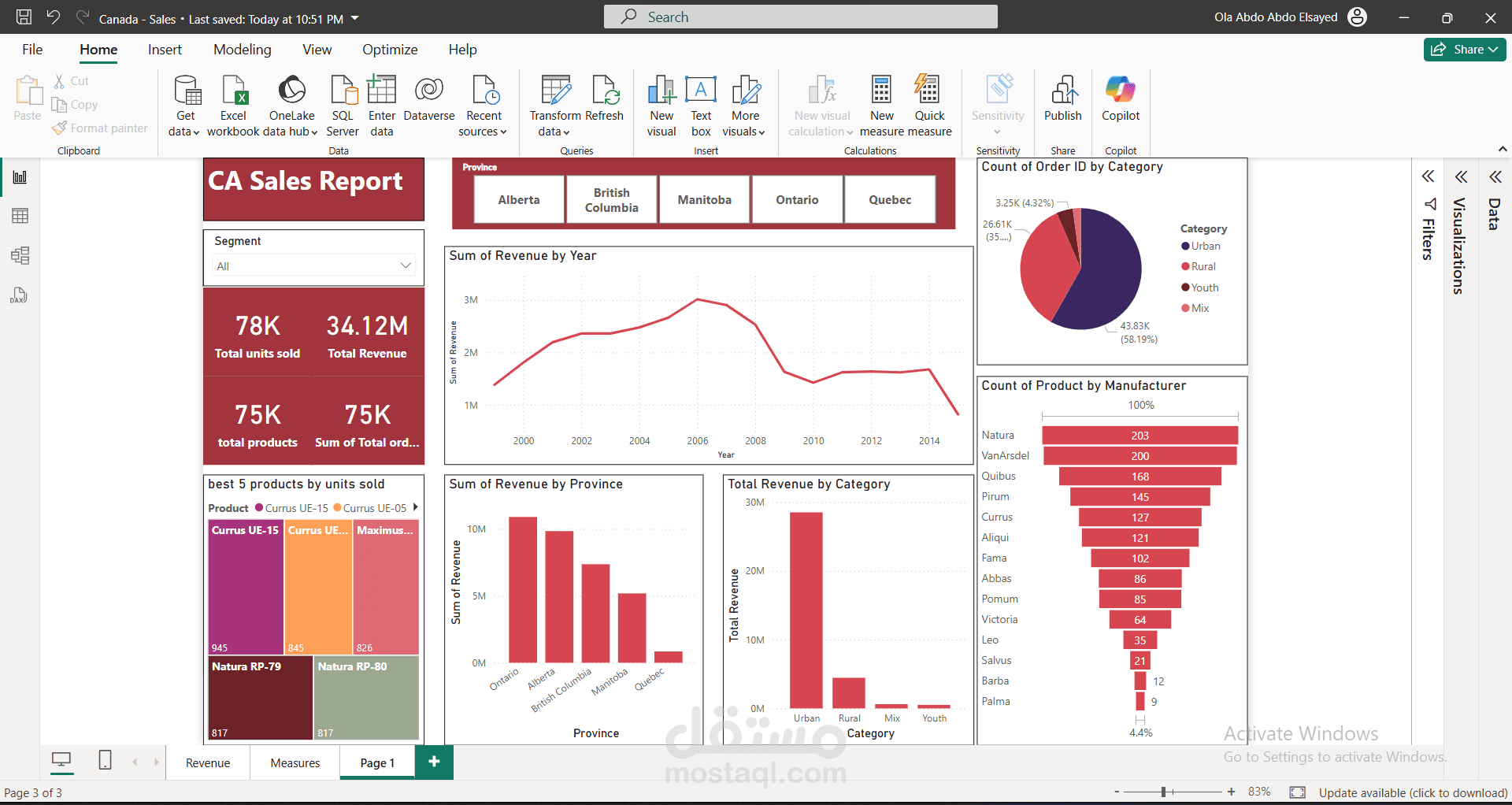This screenshot has height=805, width=1512.
Task: Open the File menu
Action: [32, 50]
